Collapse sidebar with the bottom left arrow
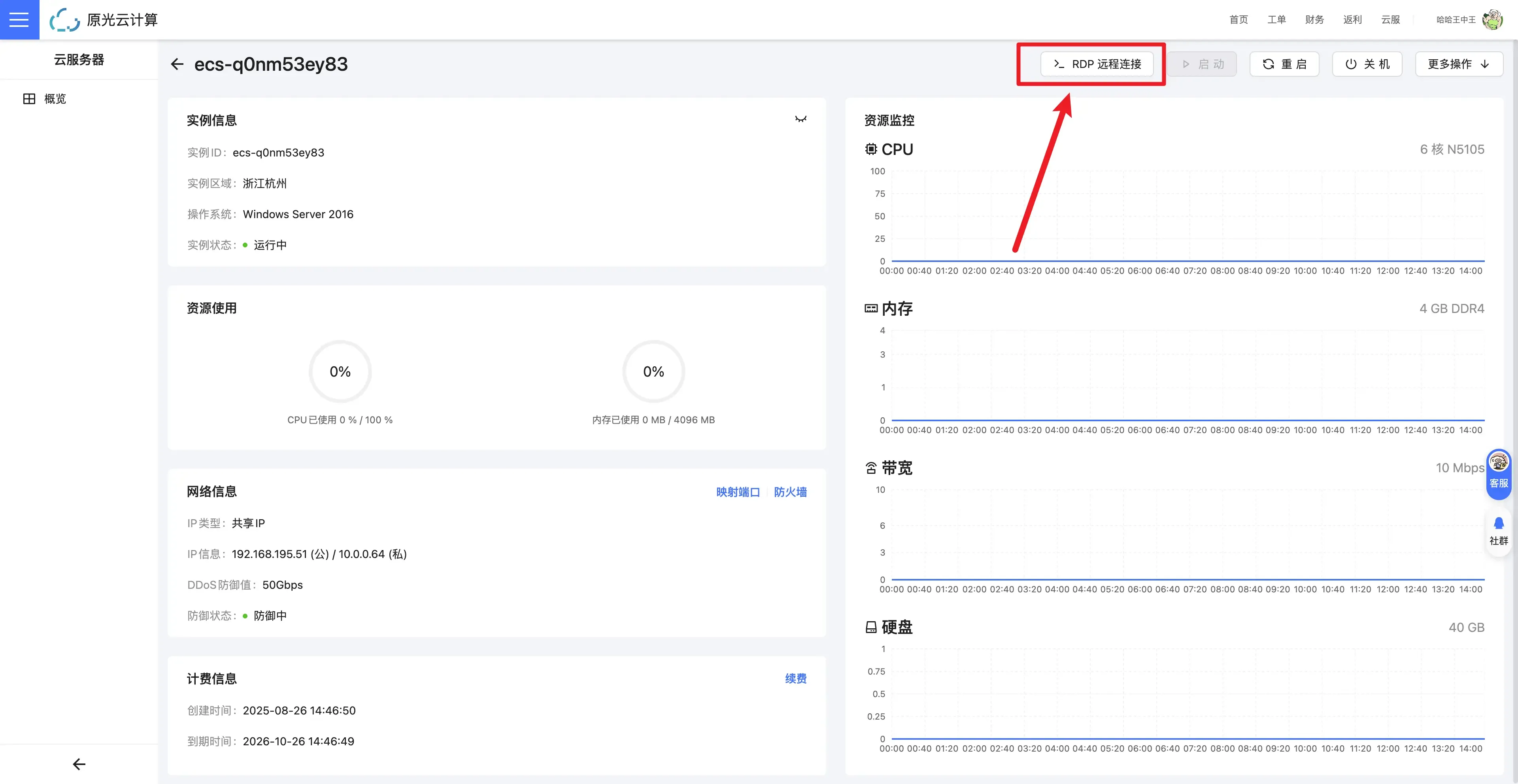The height and width of the screenshot is (784, 1518). tap(79, 764)
